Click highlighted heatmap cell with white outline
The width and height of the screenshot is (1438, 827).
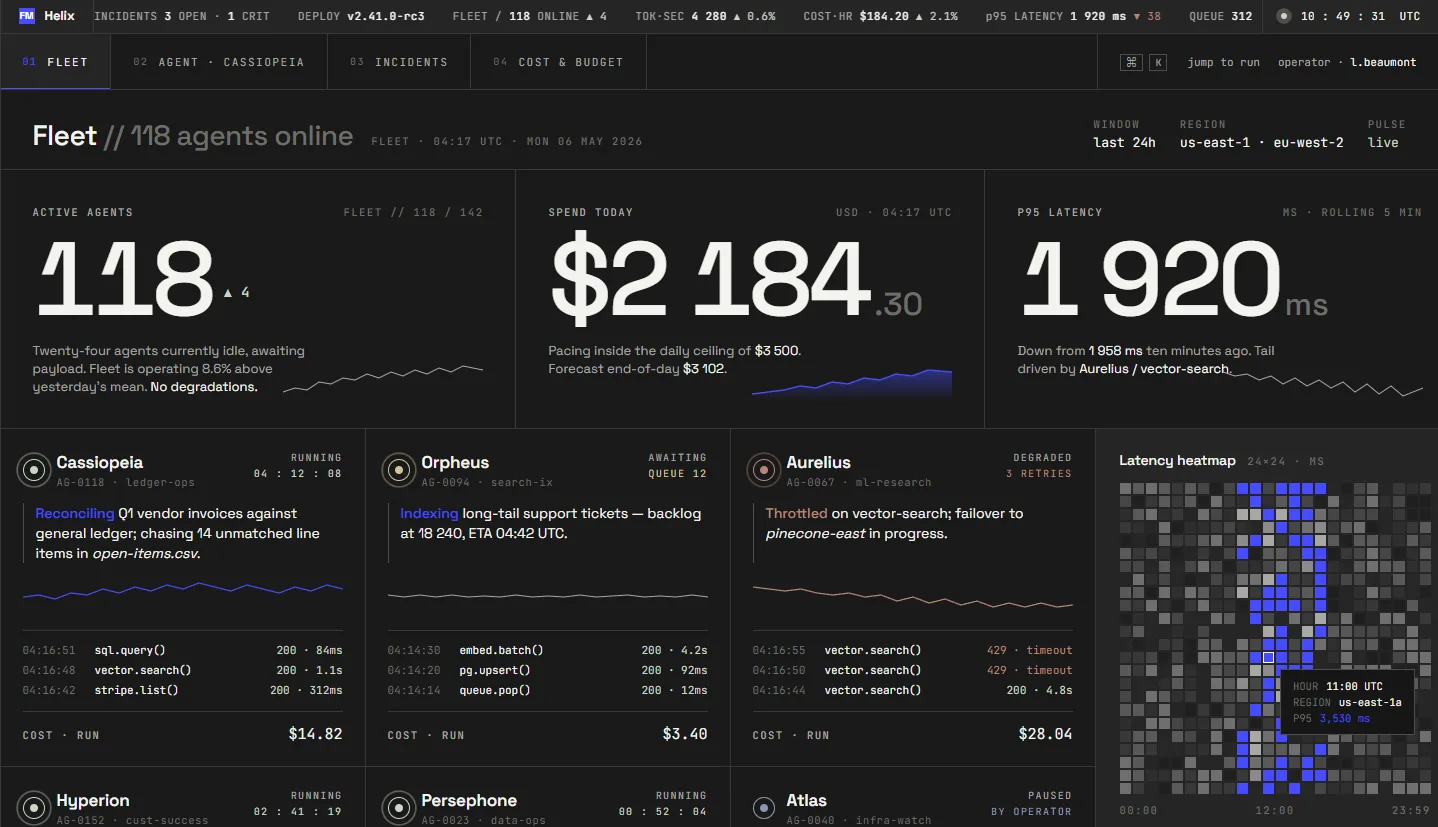pos(1268,657)
